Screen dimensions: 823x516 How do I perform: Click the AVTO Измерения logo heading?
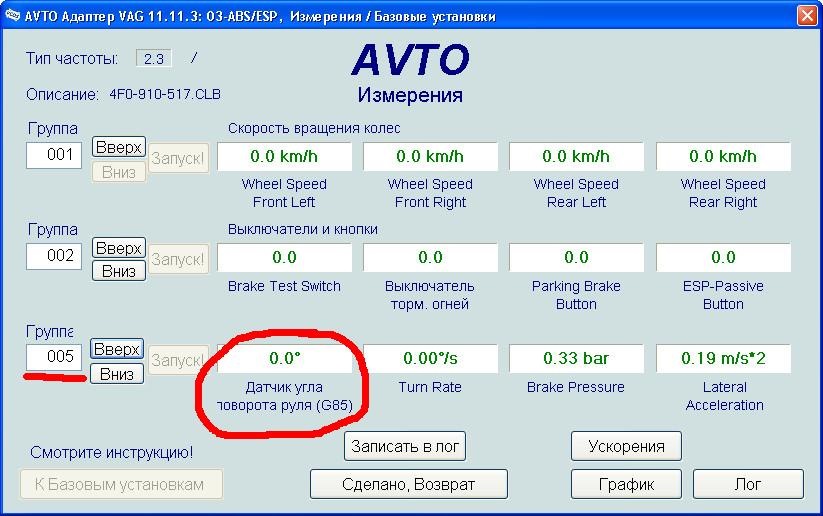(x=410, y=73)
